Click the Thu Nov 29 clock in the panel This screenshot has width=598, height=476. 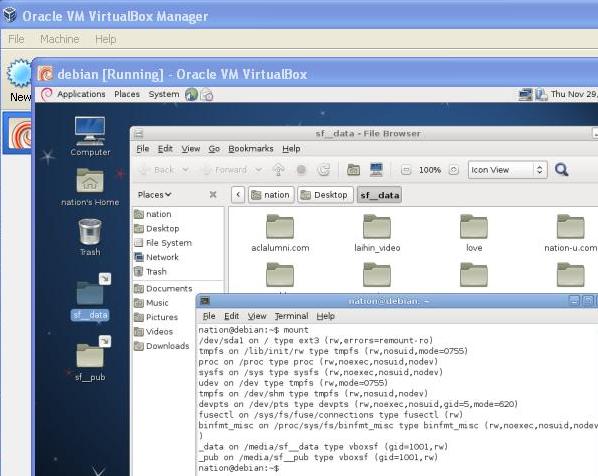coord(574,94)
